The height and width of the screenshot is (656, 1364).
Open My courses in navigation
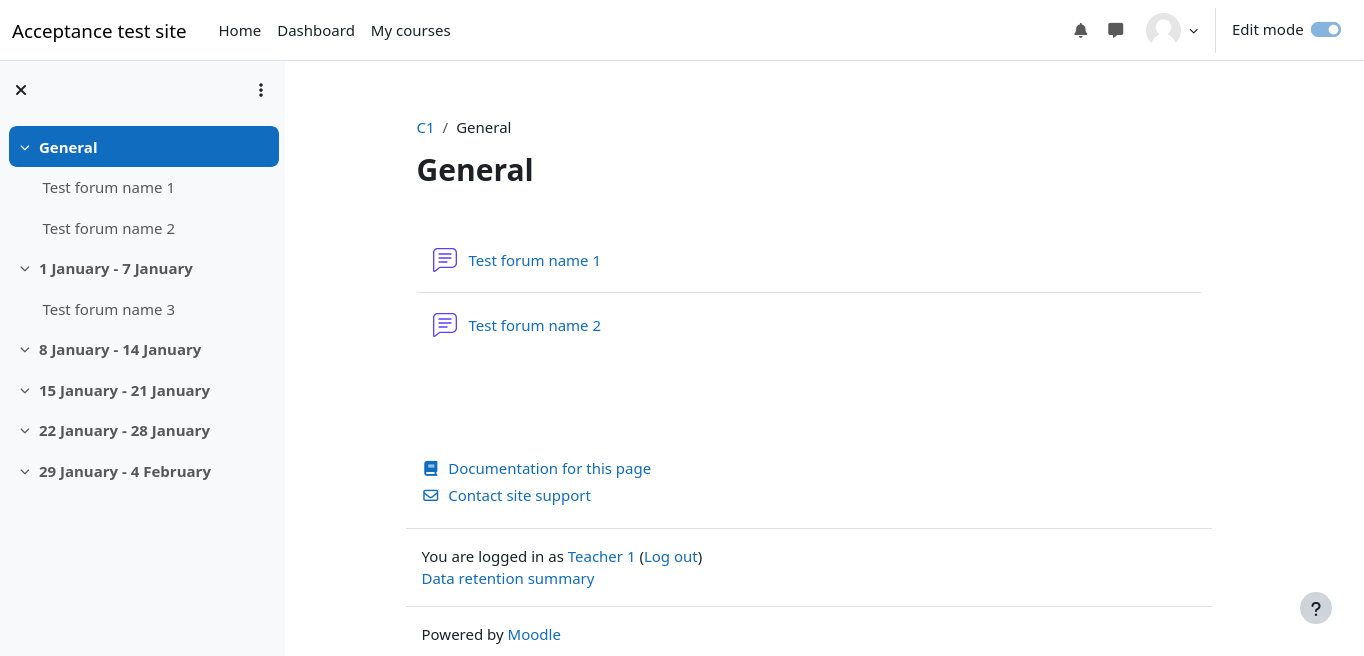(x=410, y=31)
